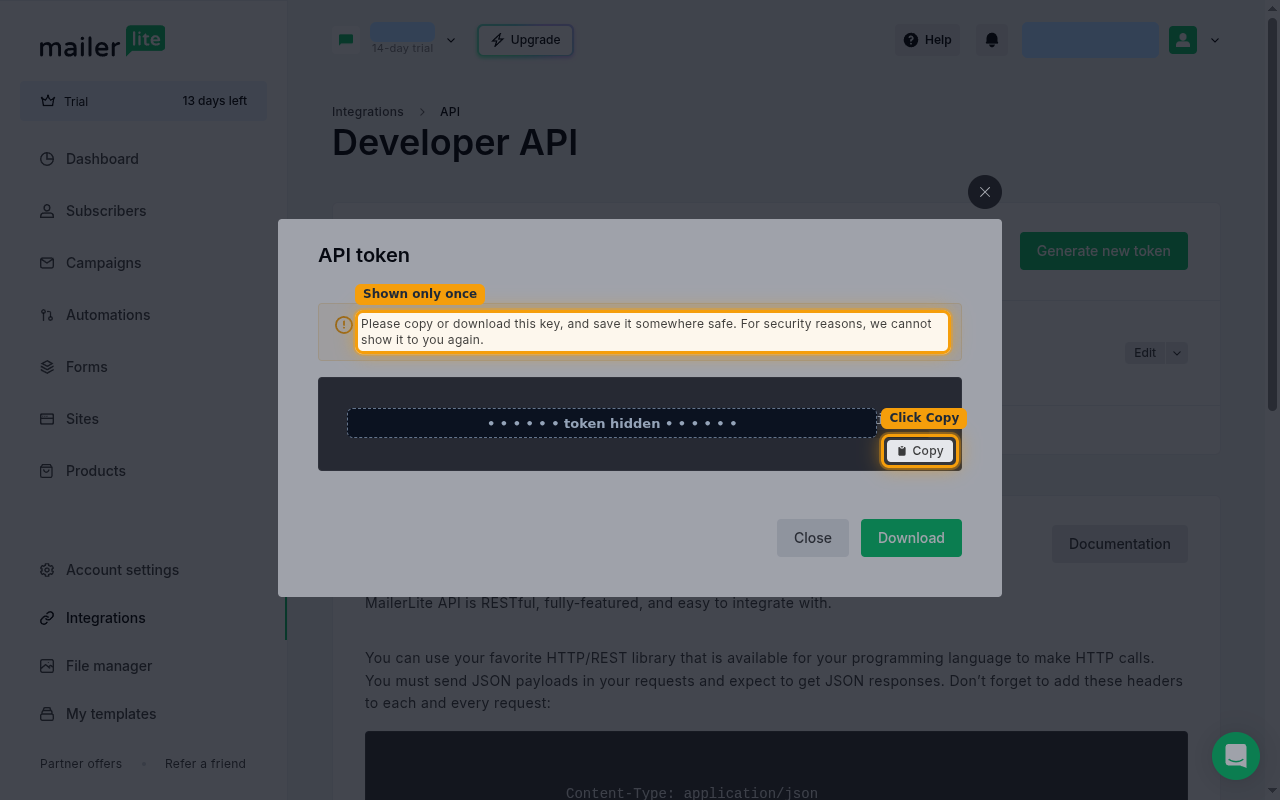
Task: Click the hidden token field
Action: pos(612,423)
